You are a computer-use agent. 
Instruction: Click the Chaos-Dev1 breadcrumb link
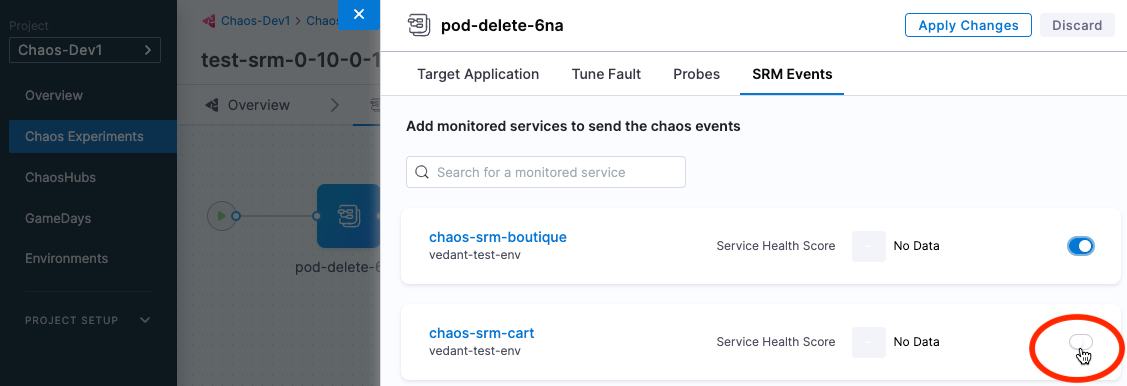[x=255, y=21]
